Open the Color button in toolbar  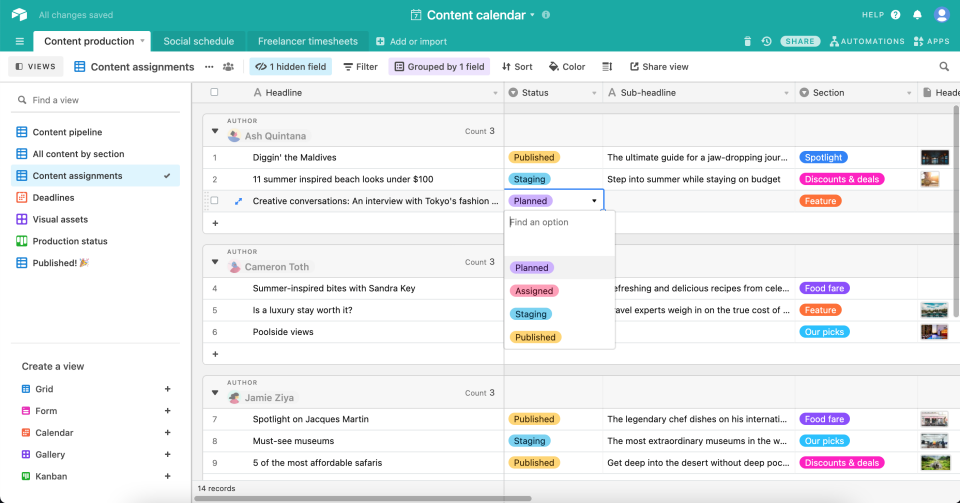pos(567,67)
